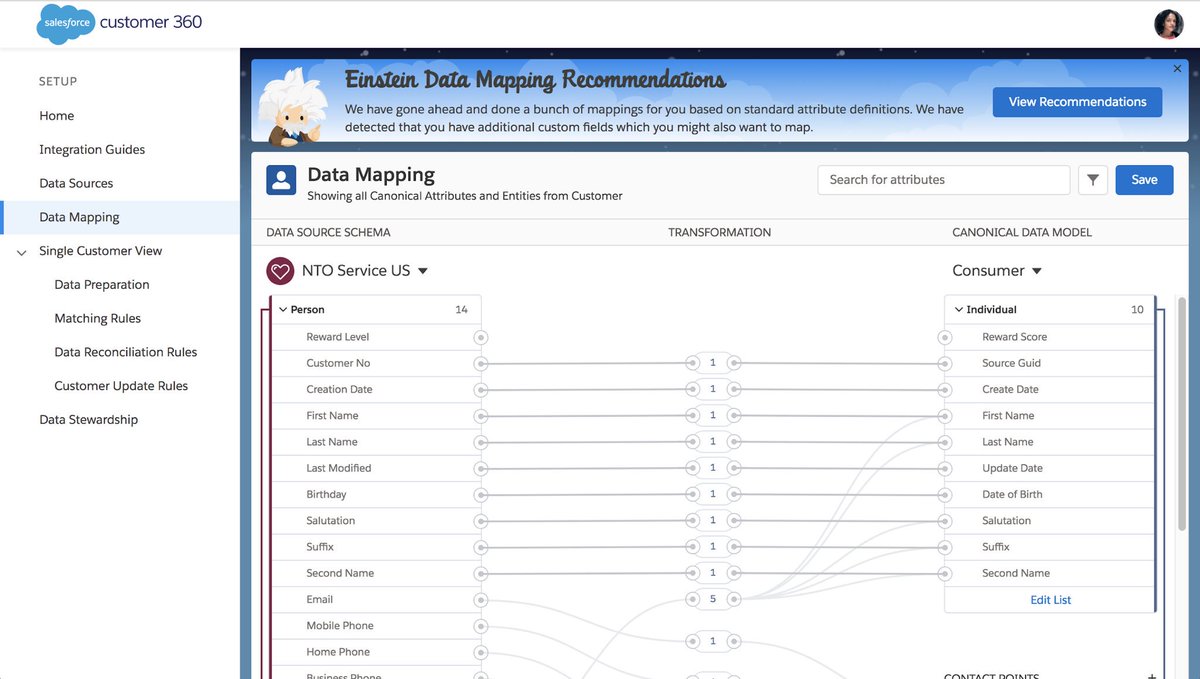
Task: Save the data mapping
Action: tap(1144, 180)
